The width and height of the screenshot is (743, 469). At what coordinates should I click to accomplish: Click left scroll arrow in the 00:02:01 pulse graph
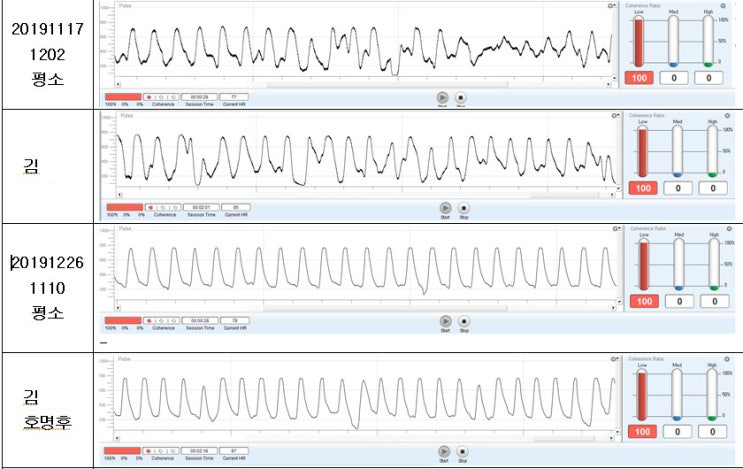[x=119, y=194]
